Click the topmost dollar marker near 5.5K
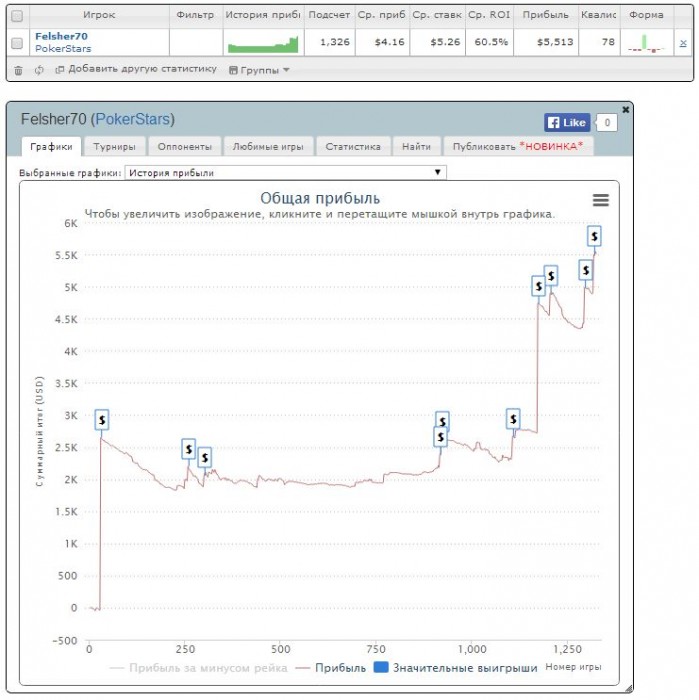699x700 pixels. (x=594, y=236)
